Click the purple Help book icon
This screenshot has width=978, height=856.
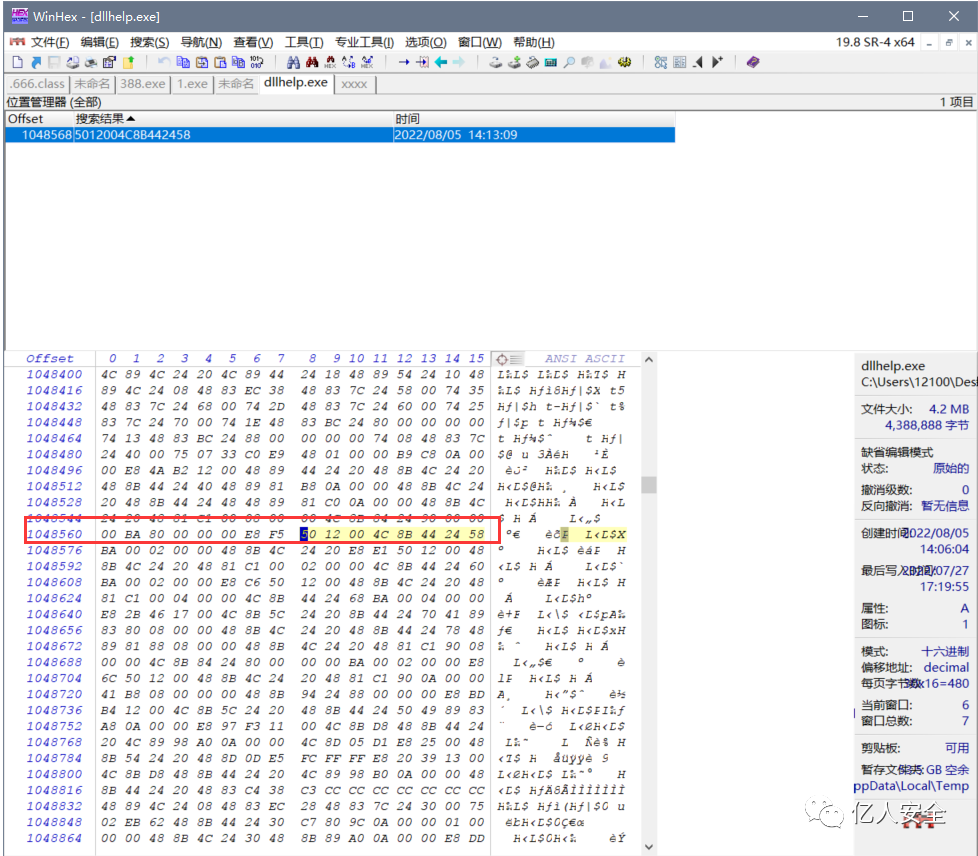753,62
